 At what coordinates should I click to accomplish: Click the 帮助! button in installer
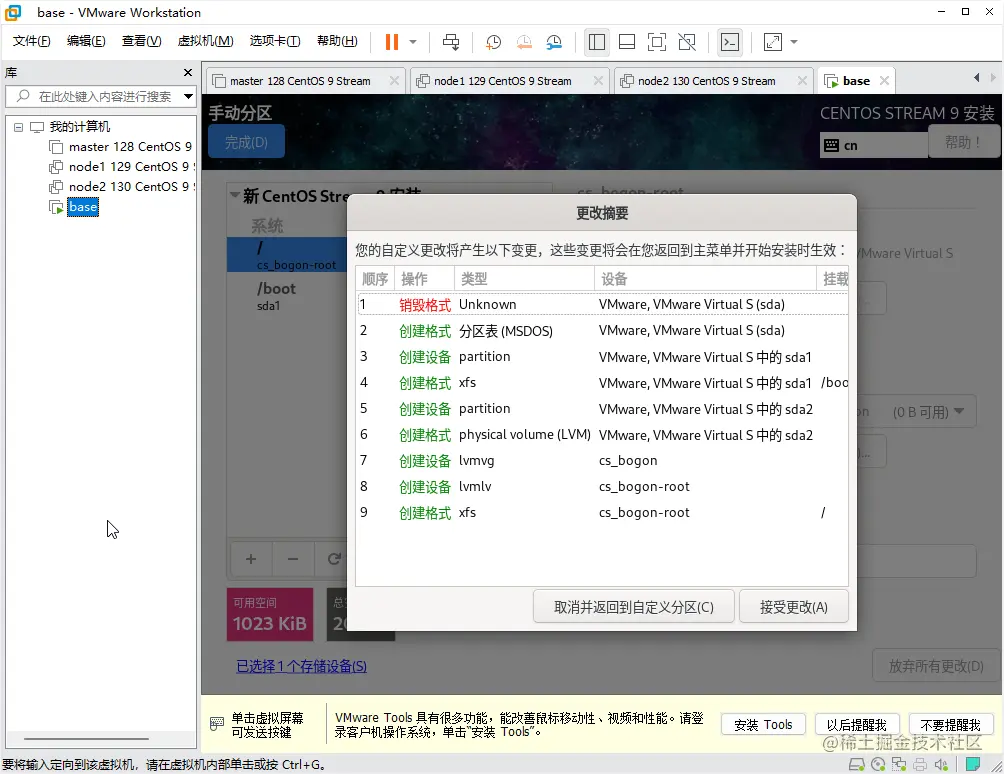(964, 142)
